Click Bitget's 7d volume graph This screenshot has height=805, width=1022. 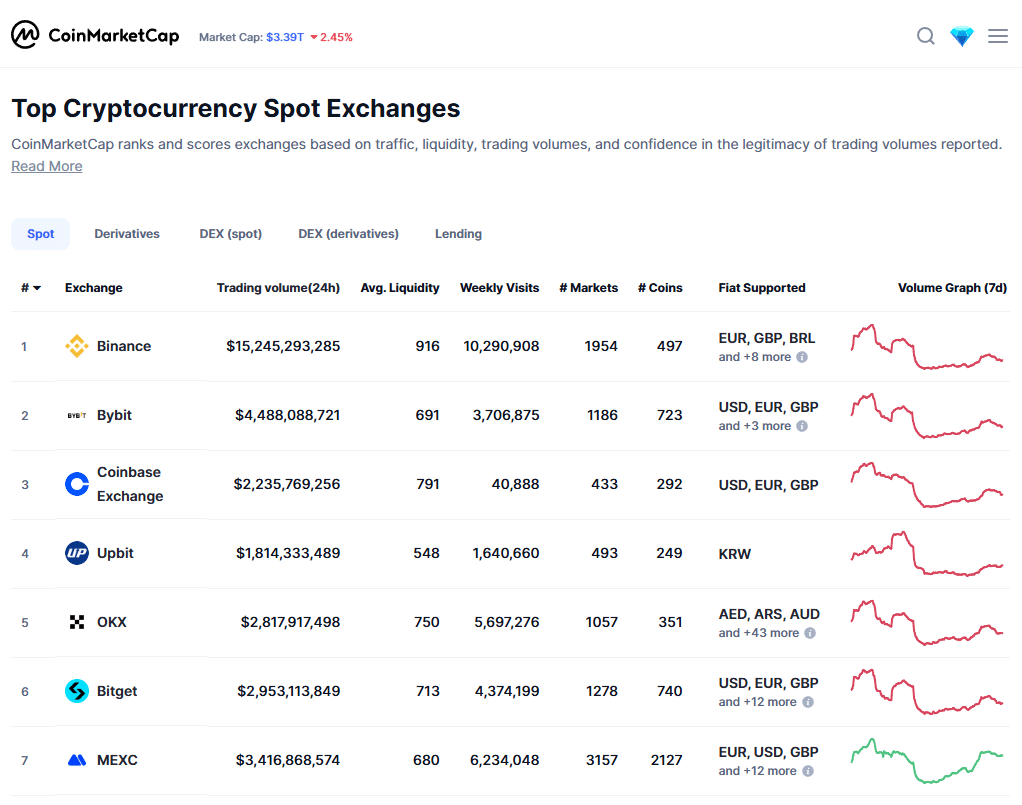[x=927, y=692]
